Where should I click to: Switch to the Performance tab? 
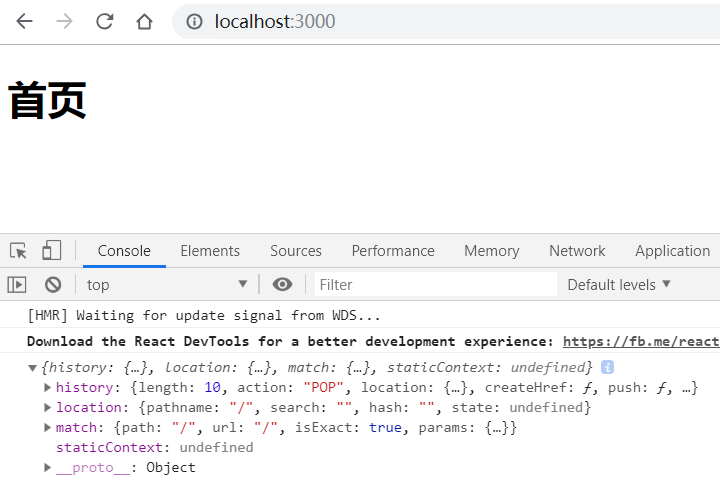pyautogui.click(x=393, y=251)
